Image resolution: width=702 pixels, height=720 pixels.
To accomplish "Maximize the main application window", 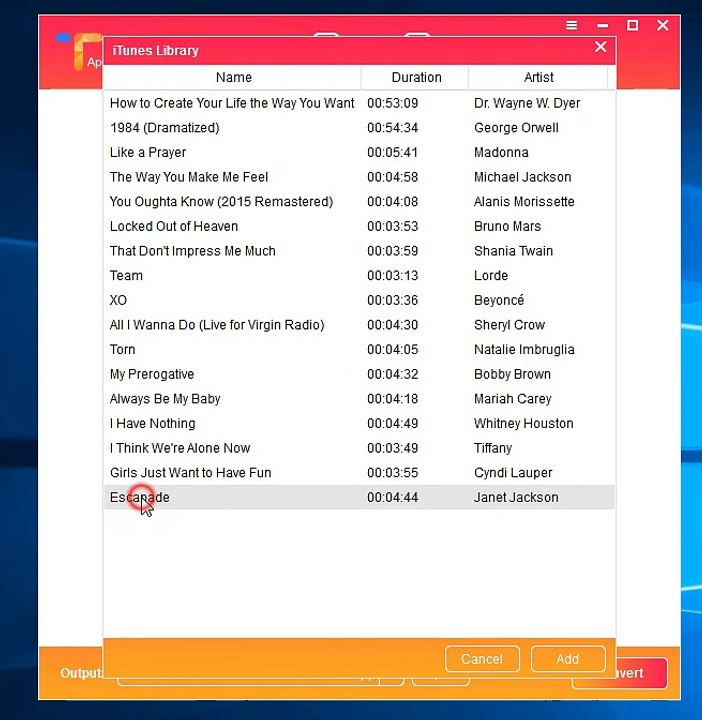I will (633, 25).
